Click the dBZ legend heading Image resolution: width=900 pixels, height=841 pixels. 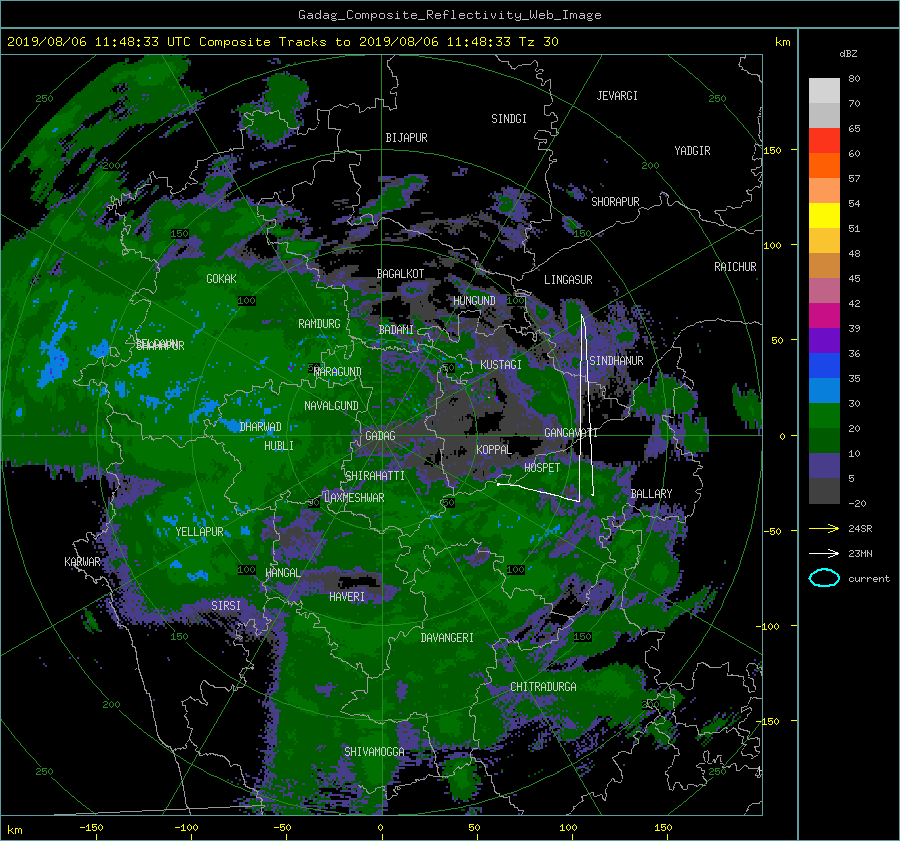click(x=848, y=54)
